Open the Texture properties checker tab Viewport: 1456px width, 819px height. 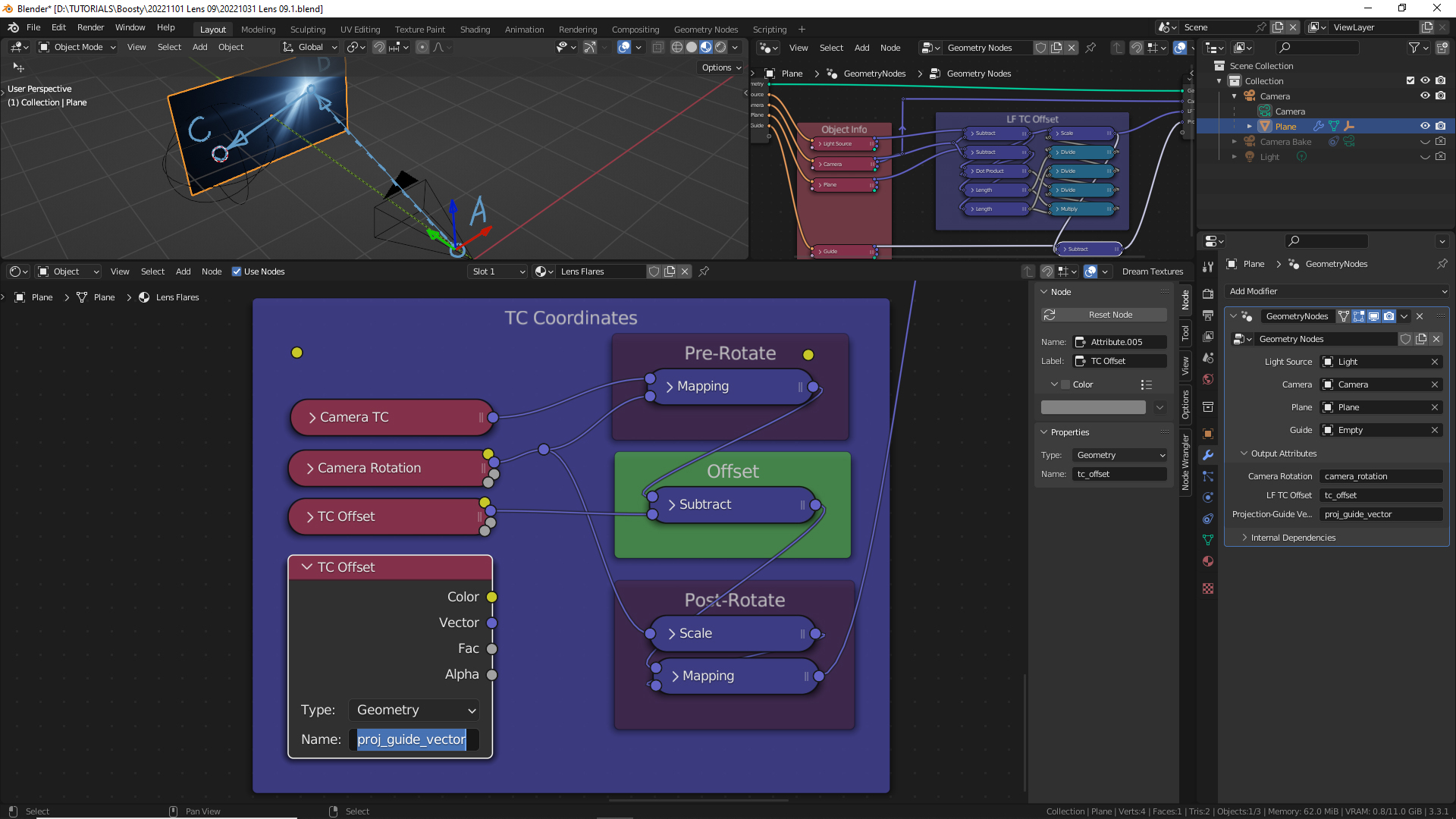[x=1208, y=588]
